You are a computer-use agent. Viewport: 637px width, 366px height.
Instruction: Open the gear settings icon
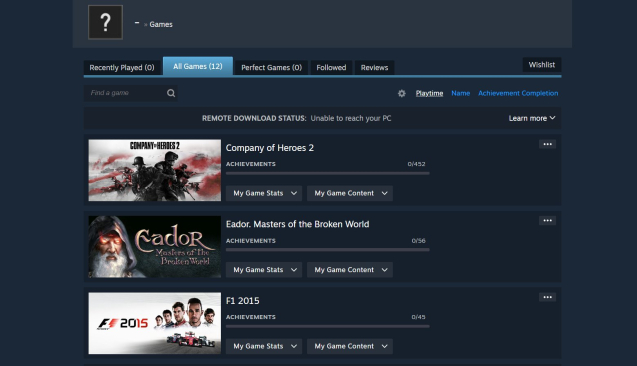(402, 93)
